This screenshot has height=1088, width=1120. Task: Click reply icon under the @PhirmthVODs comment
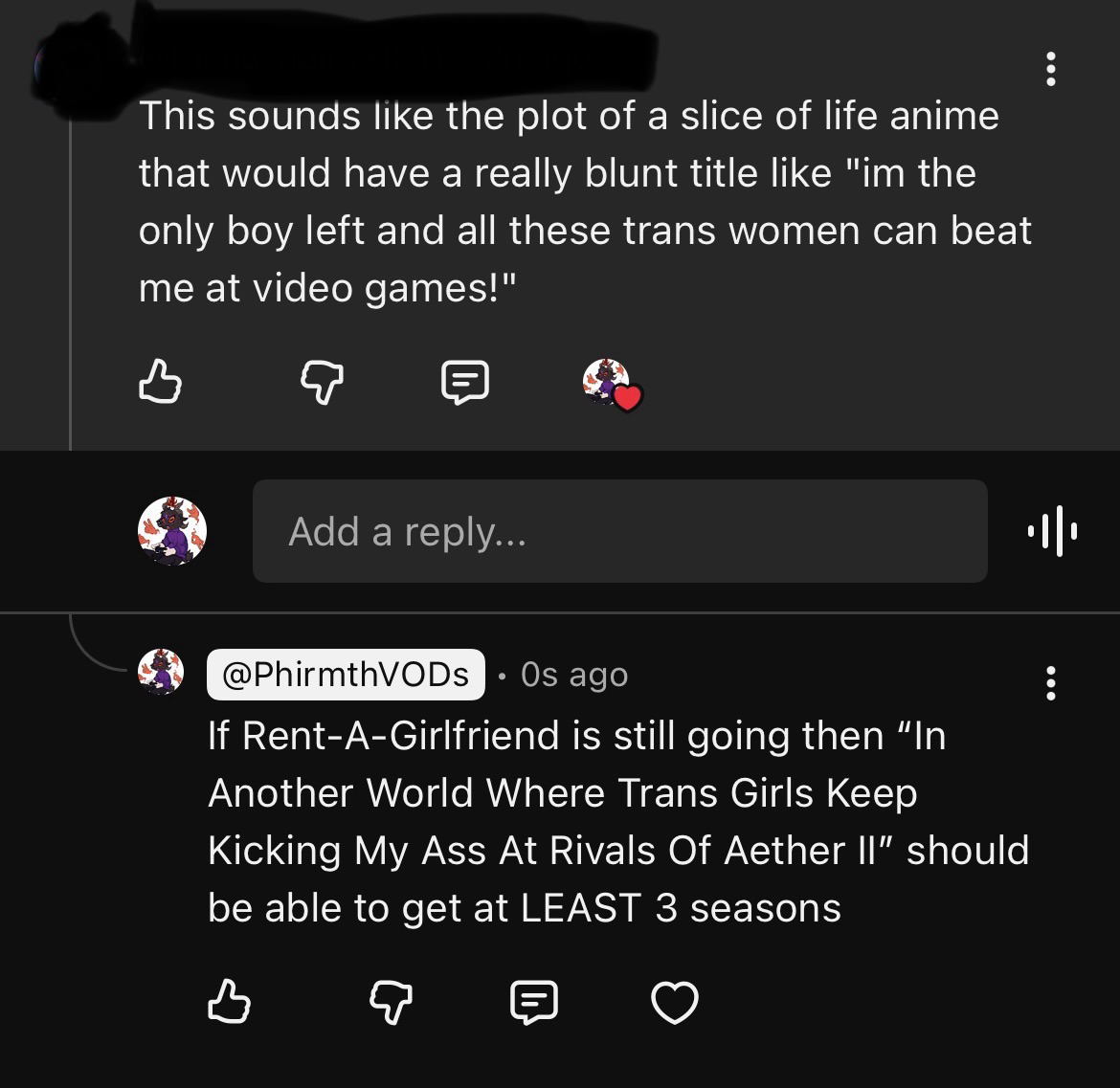pos(534,1002)
